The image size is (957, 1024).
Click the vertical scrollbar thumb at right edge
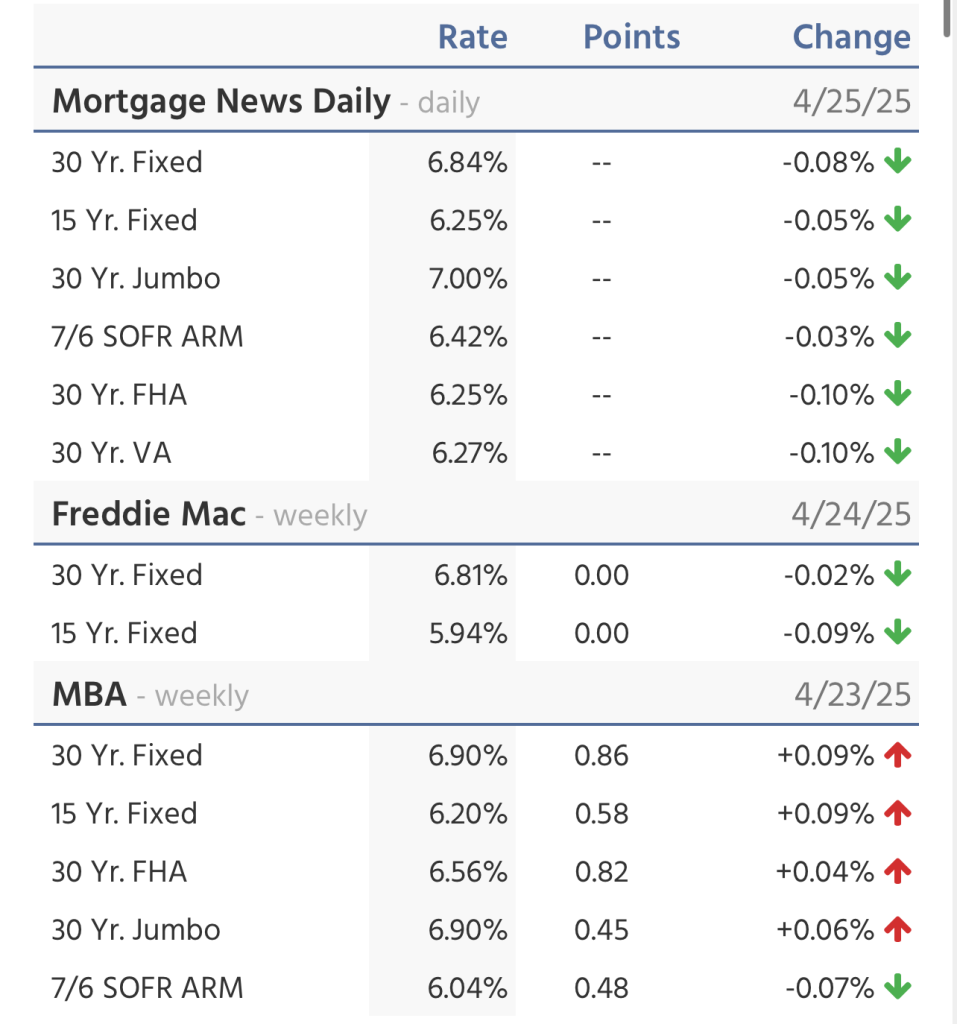pyautogui.click(x=947, y=20)
